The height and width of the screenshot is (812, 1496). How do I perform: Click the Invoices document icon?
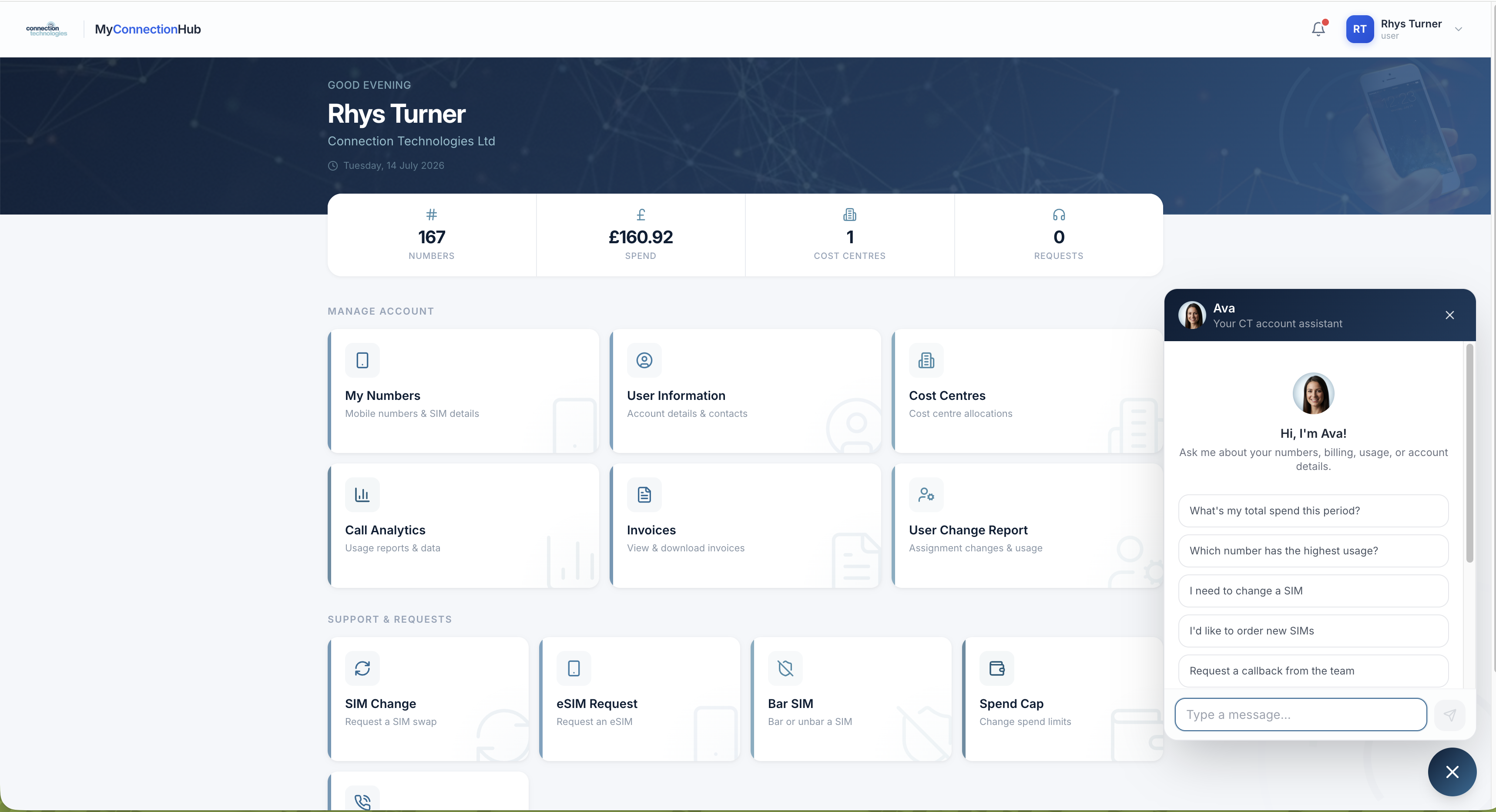coord(644,494)
